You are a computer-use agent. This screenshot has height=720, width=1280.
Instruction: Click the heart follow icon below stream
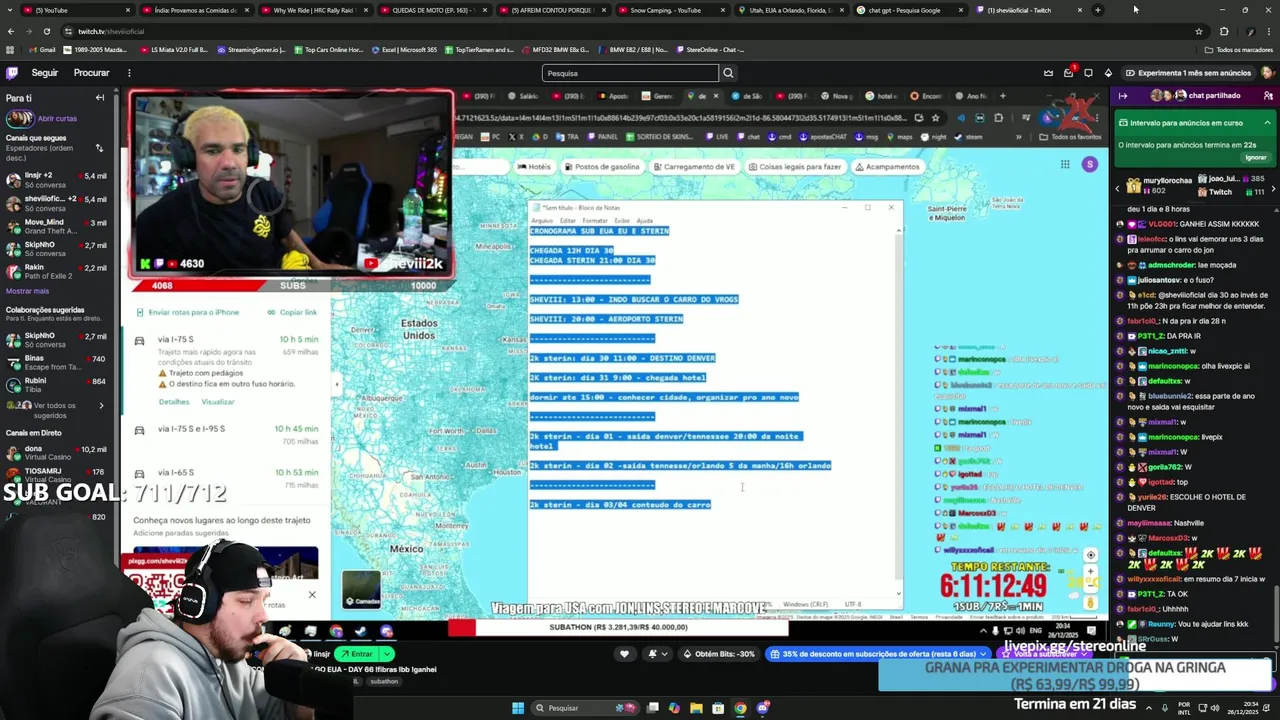pos(625,654)
